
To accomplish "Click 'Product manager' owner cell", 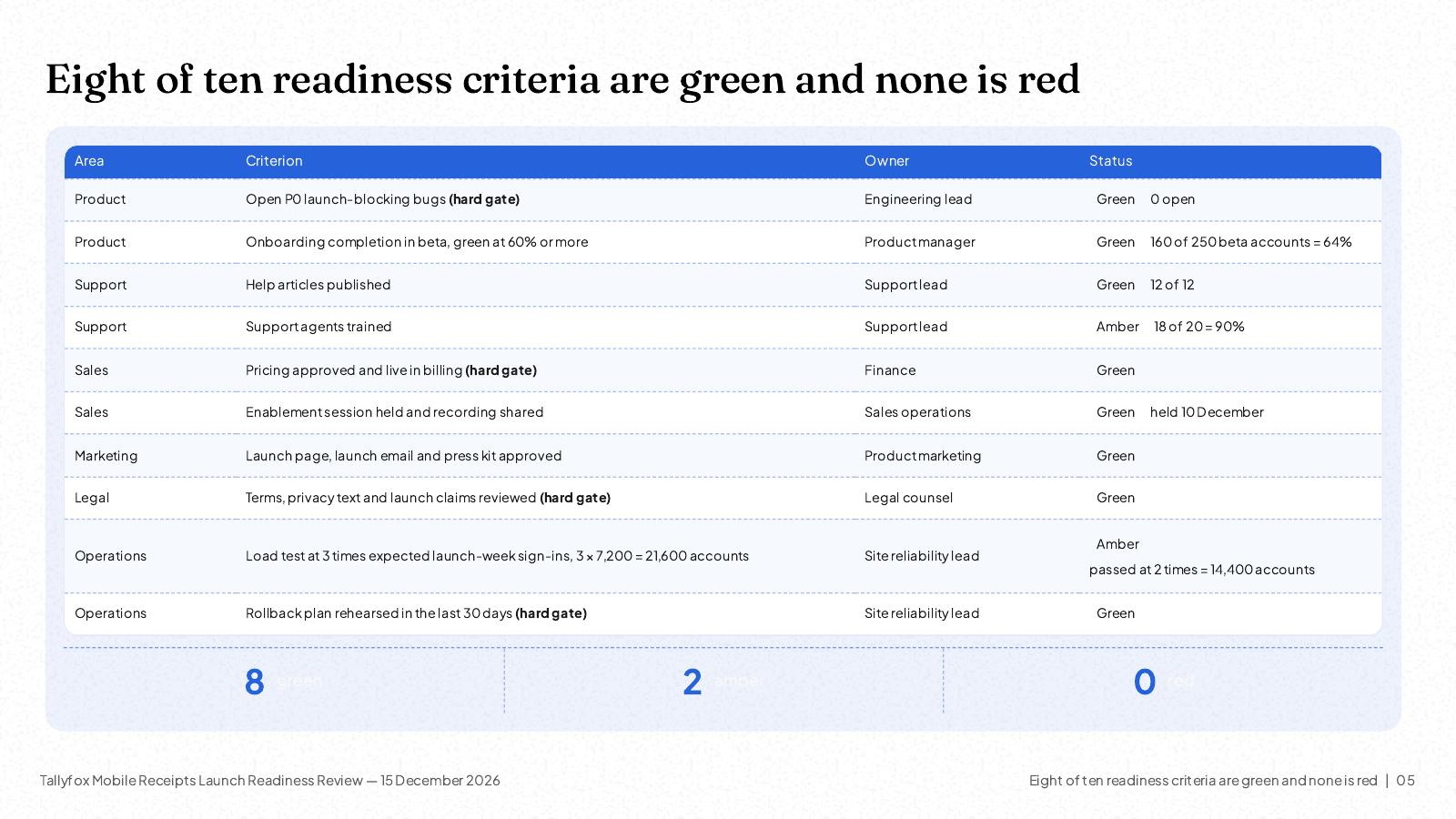I will (920, 242).
